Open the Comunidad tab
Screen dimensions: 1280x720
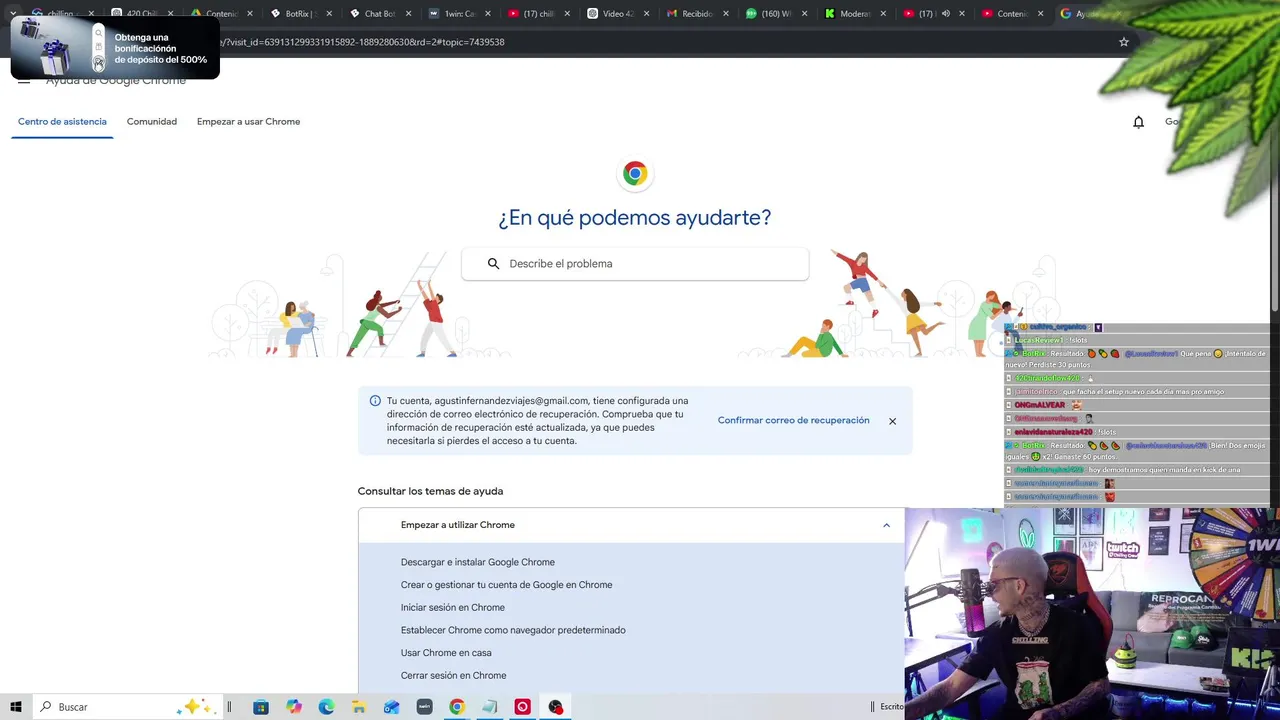point(152,122)
